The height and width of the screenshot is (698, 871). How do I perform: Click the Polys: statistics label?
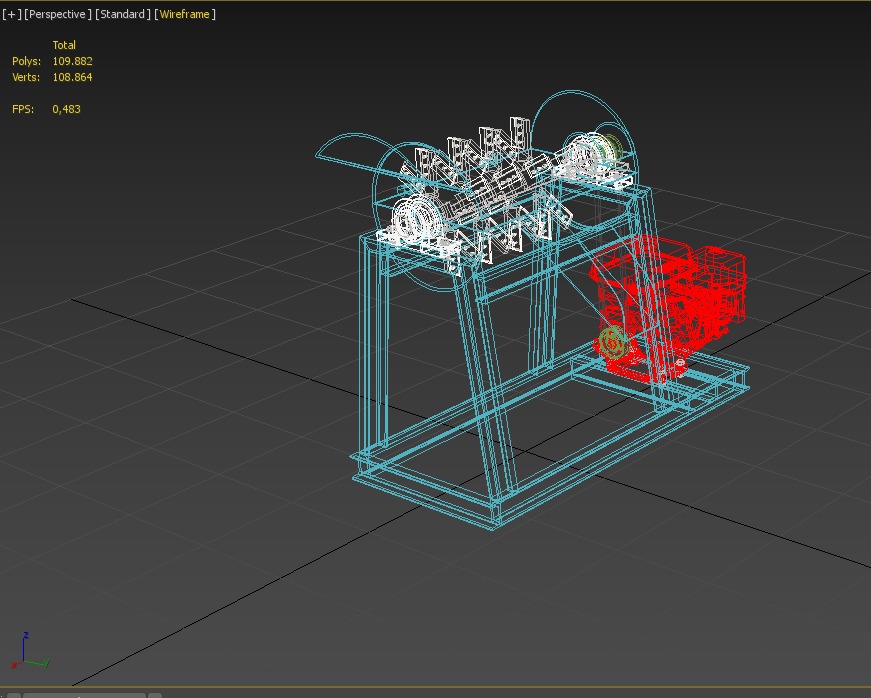(27, 61)
